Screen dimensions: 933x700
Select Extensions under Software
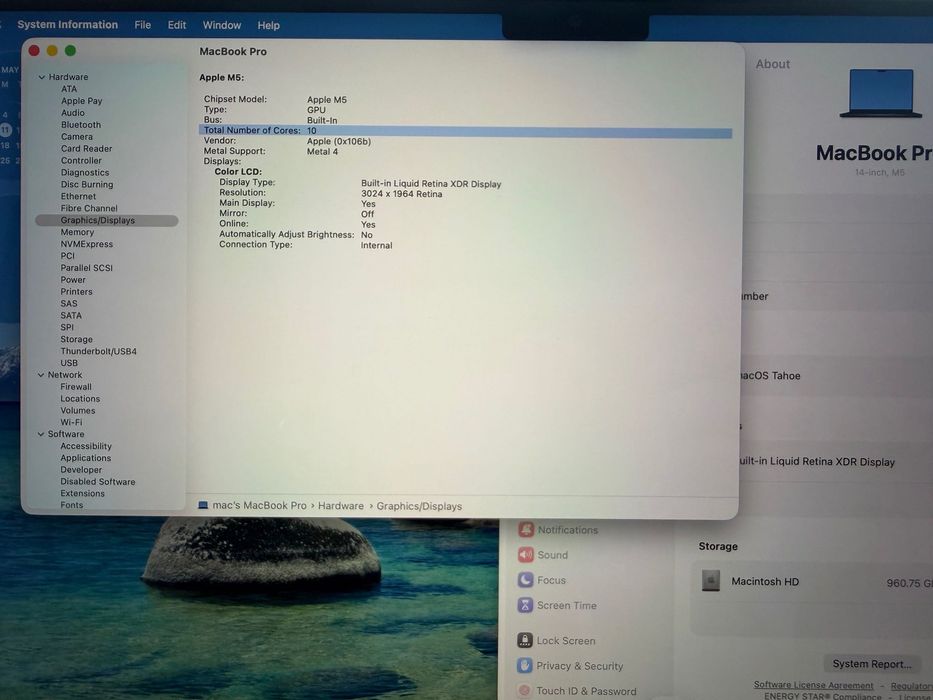[82, 493]
